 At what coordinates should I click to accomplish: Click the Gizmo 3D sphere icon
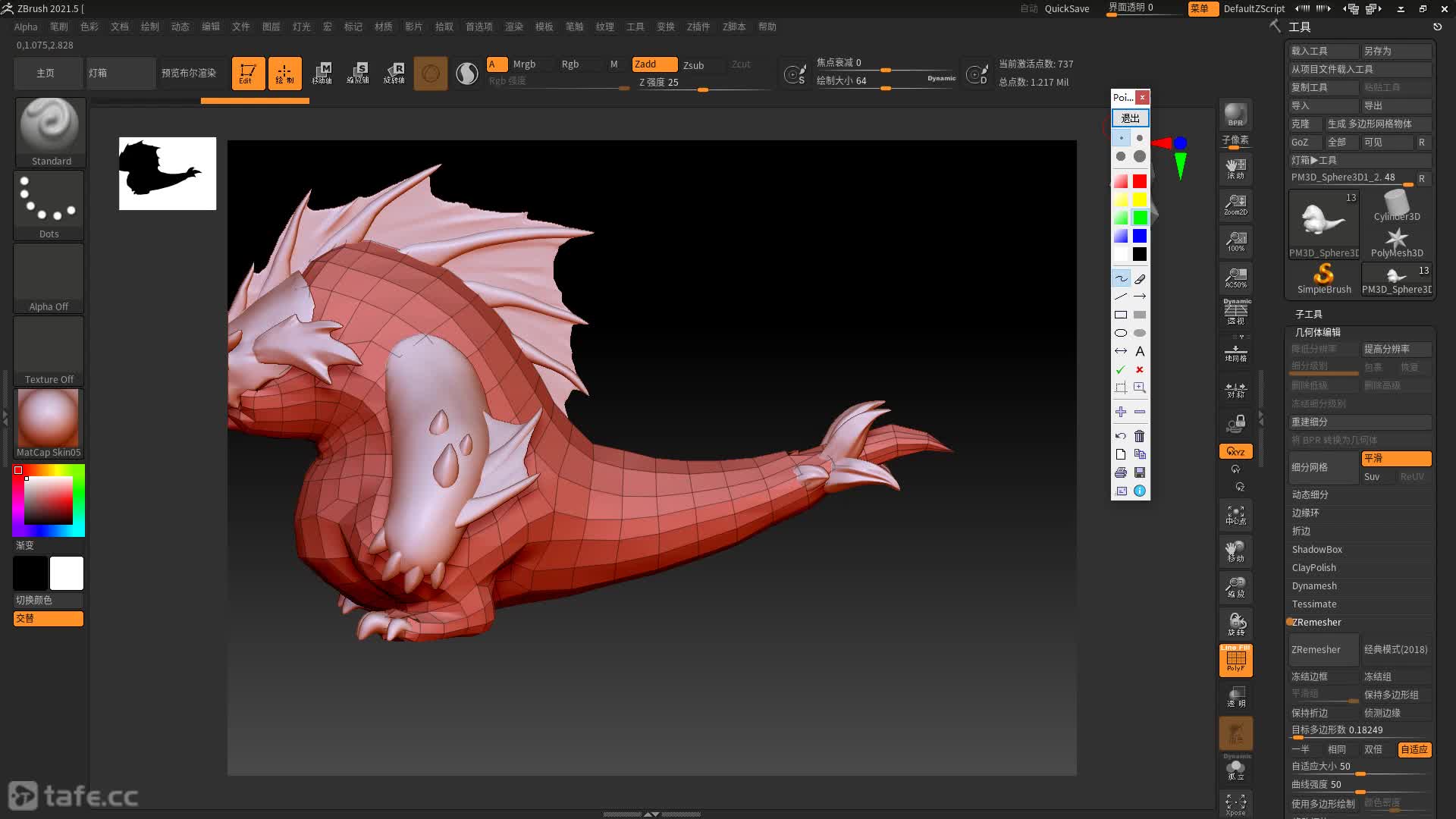pyautogui.click(x=431, y=74)
